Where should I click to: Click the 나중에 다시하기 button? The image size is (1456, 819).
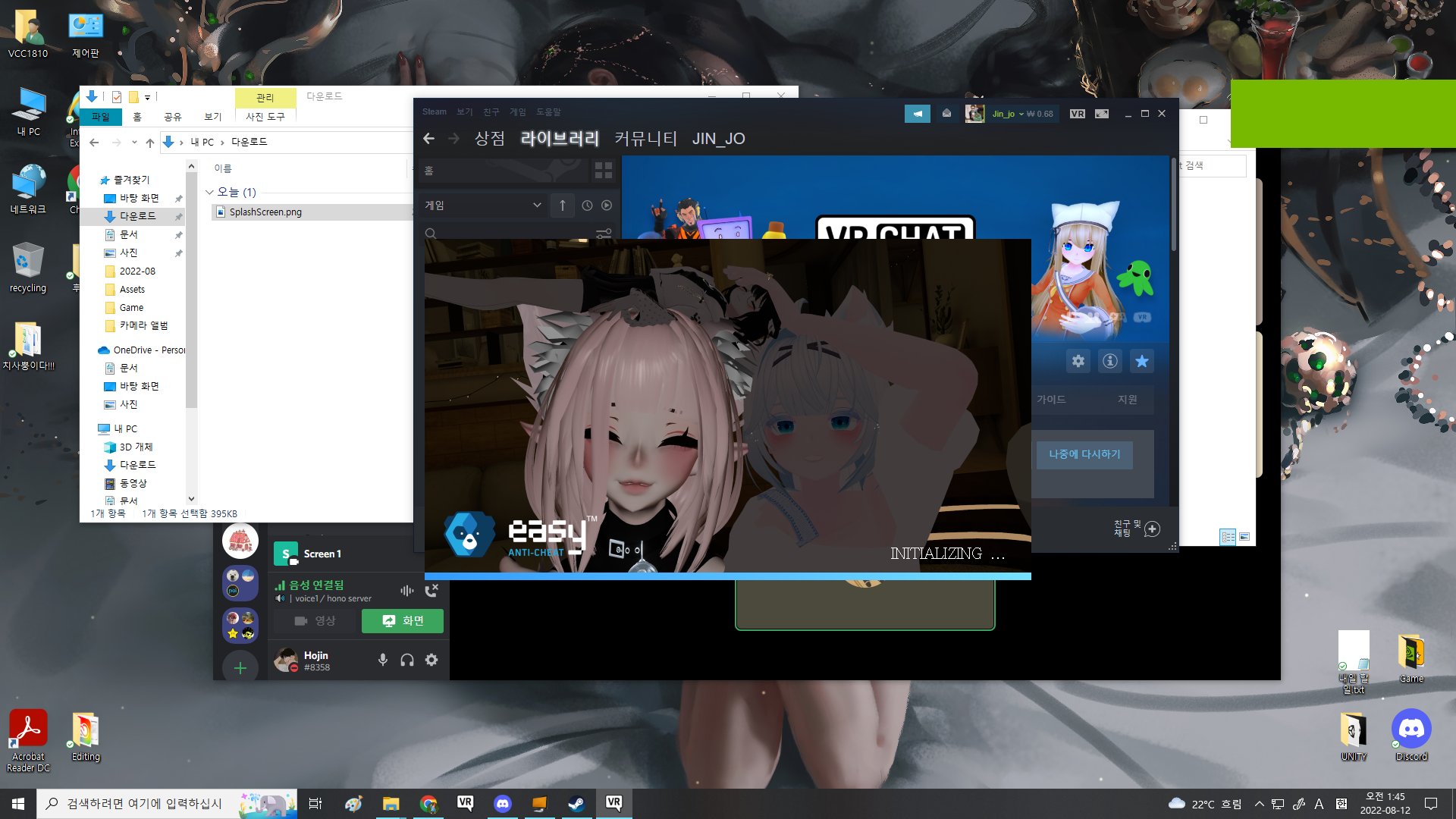tap(1084, 454)
